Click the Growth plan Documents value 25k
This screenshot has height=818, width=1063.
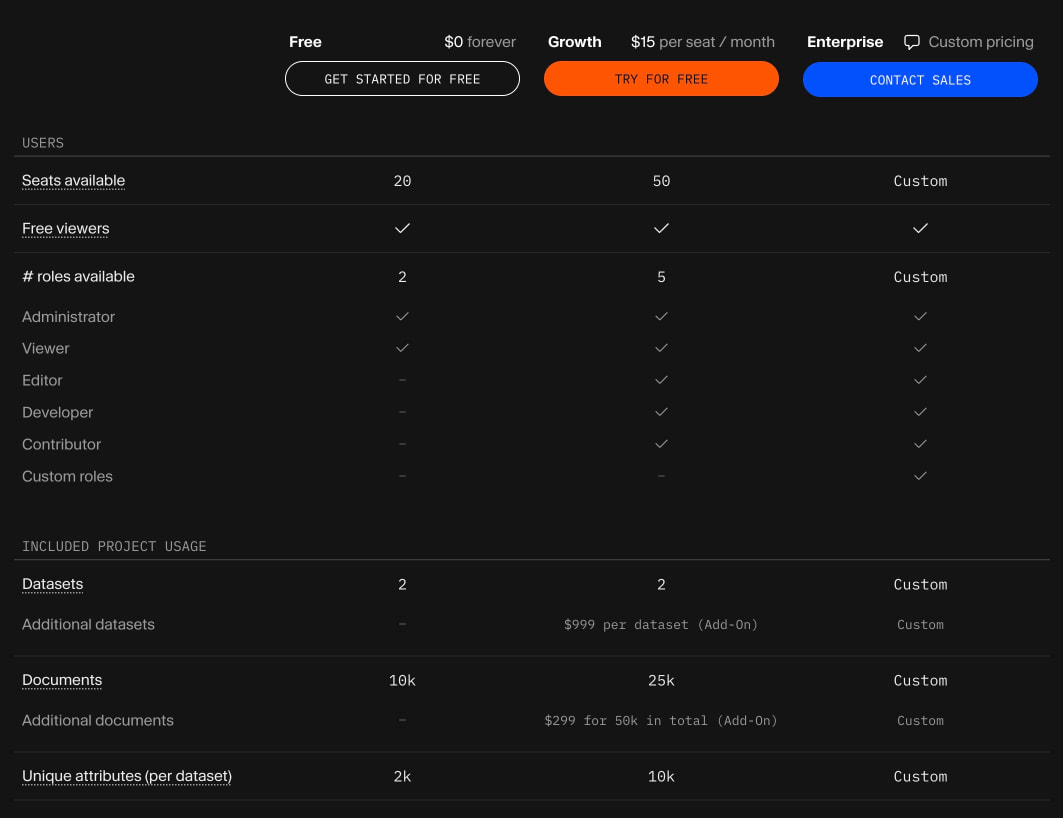point(661,680)
